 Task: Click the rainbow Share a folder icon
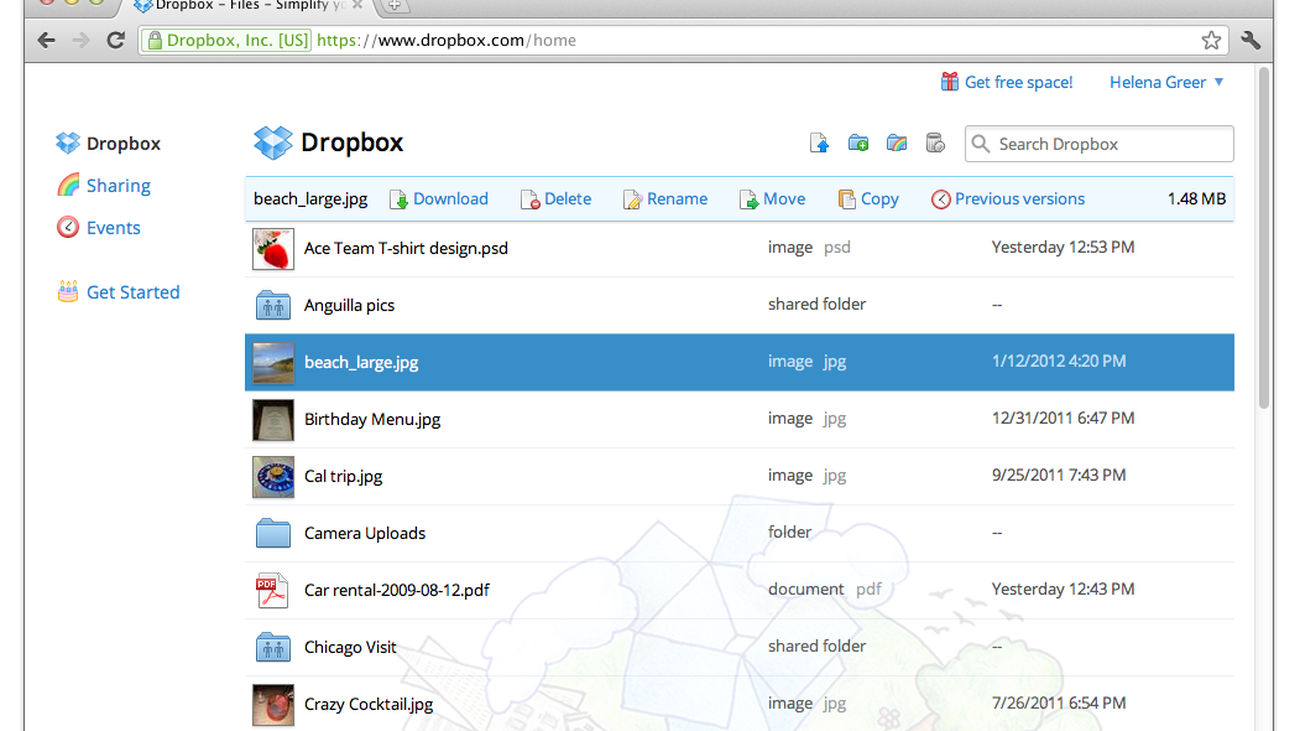tap(897, 144)
